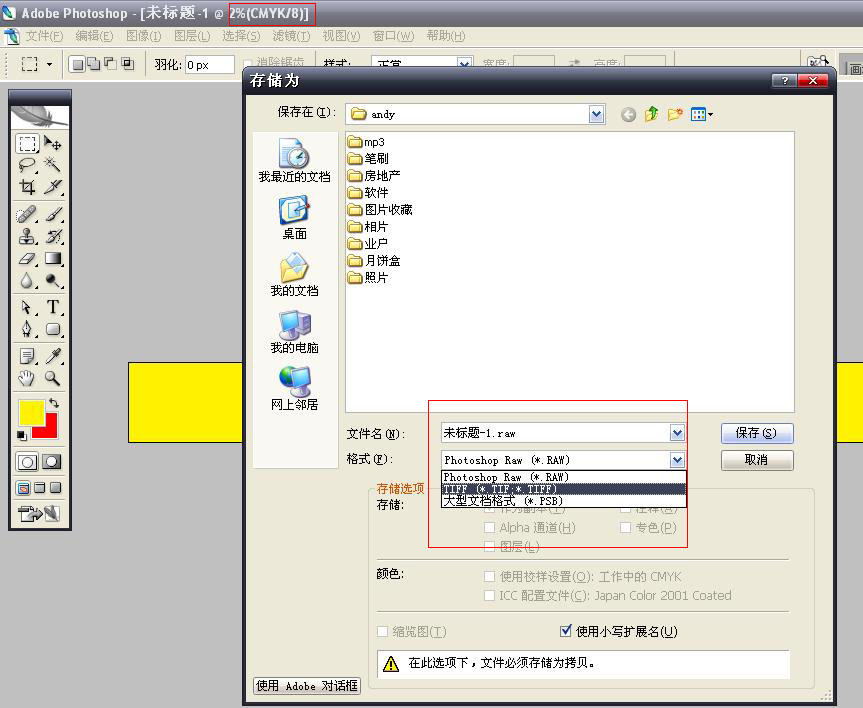Select the Dodge tool
The height and width of the screenshot is (708, 863).
[53, 281]
